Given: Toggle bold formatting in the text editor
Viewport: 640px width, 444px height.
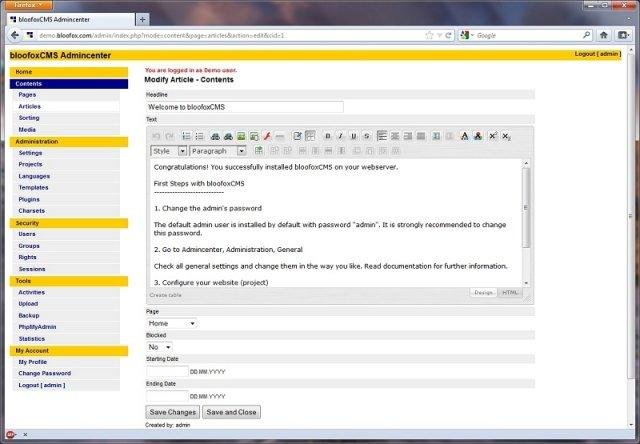Looking at the screenshot, I should [327, 136].
